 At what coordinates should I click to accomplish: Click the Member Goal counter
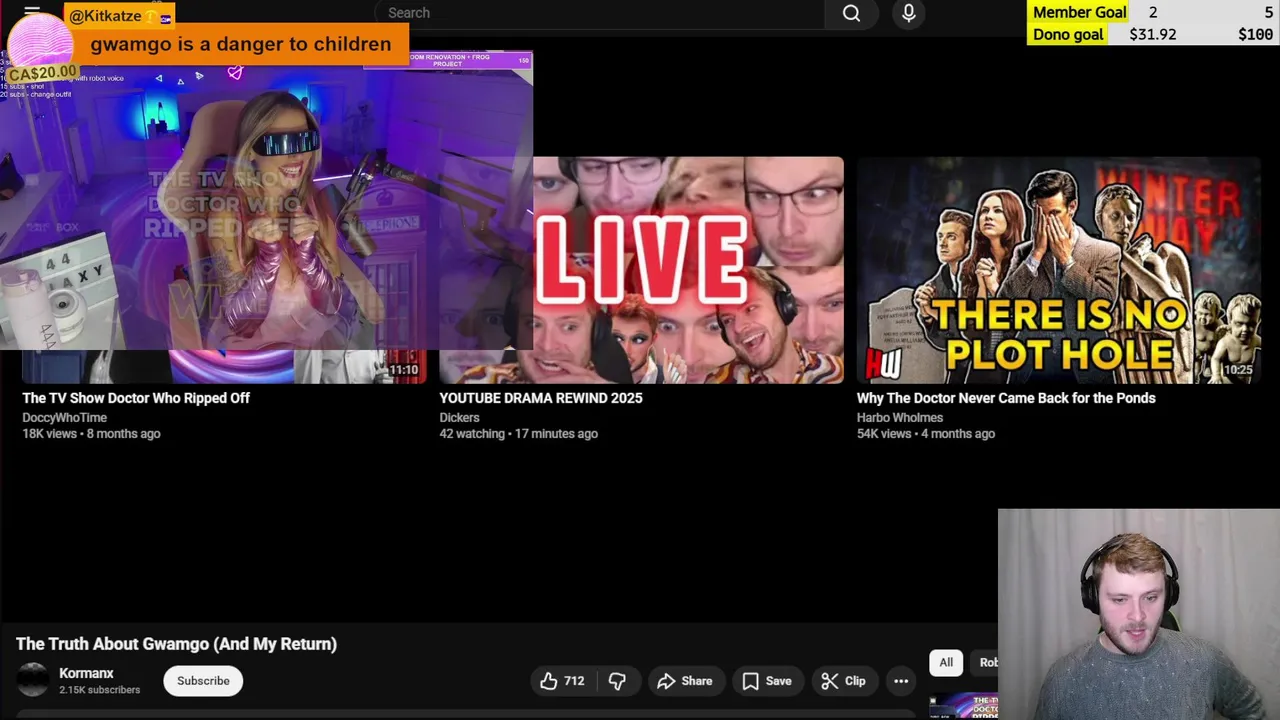click(x=1152, y=12)
